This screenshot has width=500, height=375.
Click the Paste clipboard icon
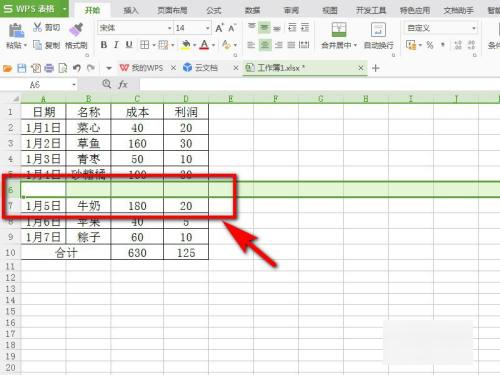pyautogui.click(x=16, y=31)
